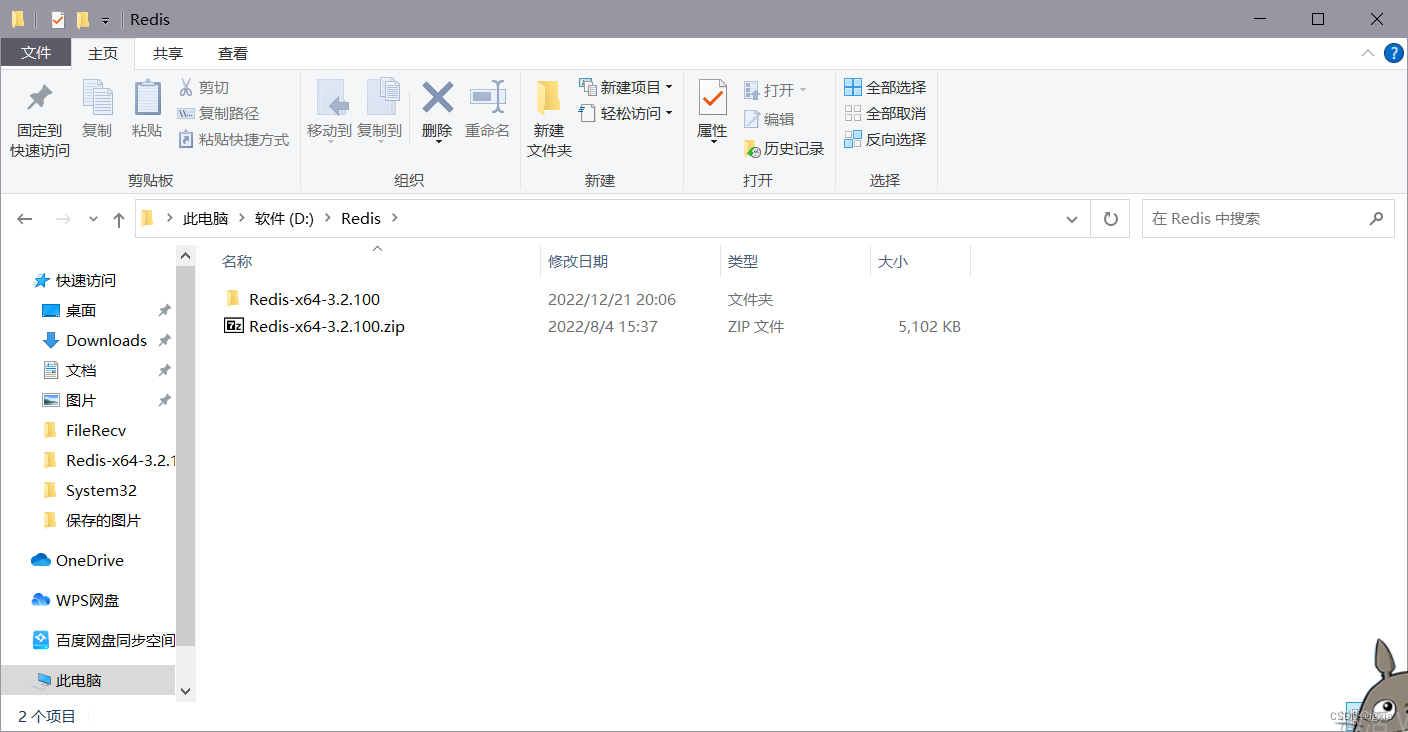The width and height of the screenshot is (1408, 732).
Task: Expand chevron after Redis in address bar
Action: click(394, 218)
